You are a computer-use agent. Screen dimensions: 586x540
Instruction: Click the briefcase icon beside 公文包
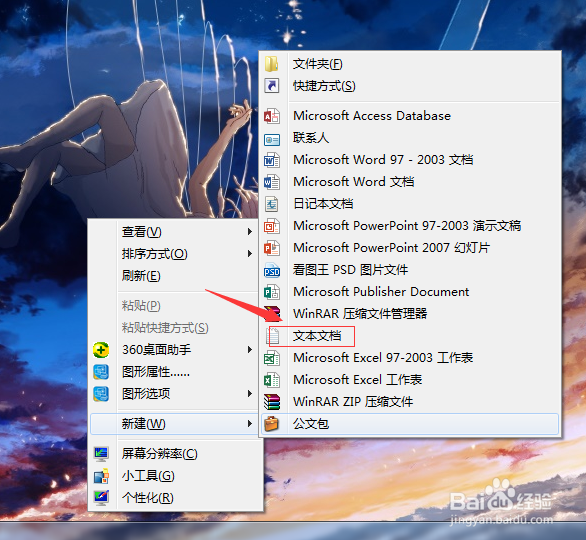coord(272,424)
